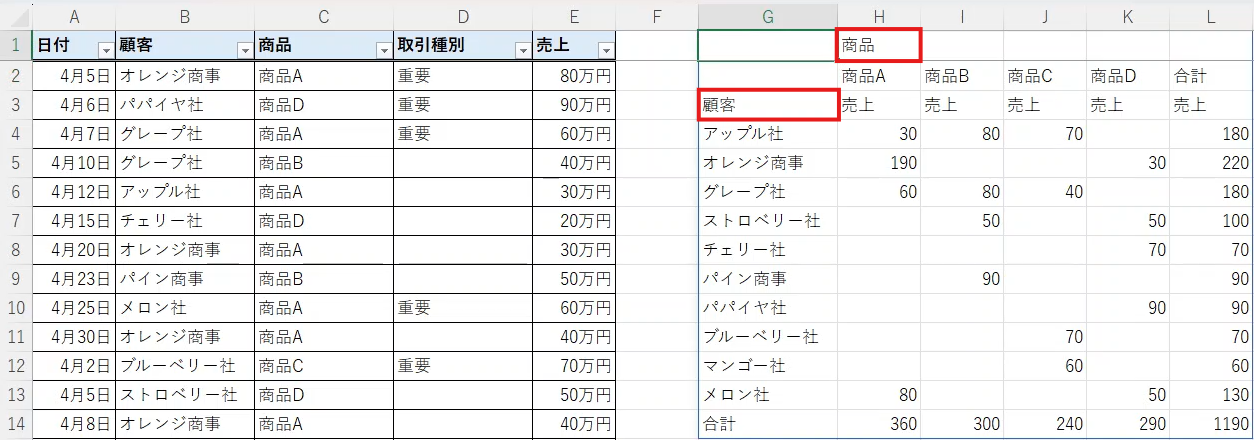This screenshot has width=1254, height=440.
Task: Select column G header
Action: (767, 15)
